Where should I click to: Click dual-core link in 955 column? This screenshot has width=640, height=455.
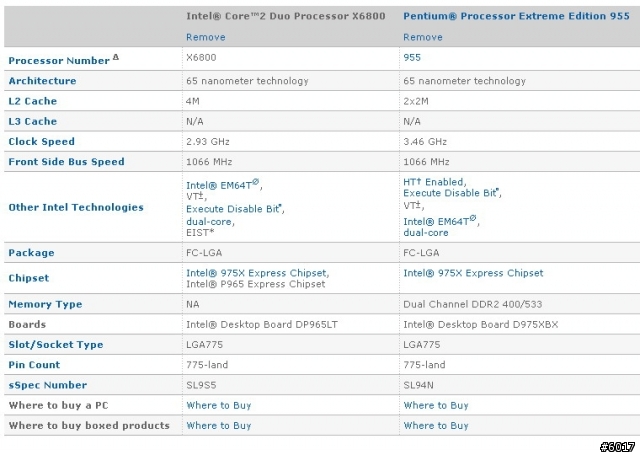tap(426, 233)
